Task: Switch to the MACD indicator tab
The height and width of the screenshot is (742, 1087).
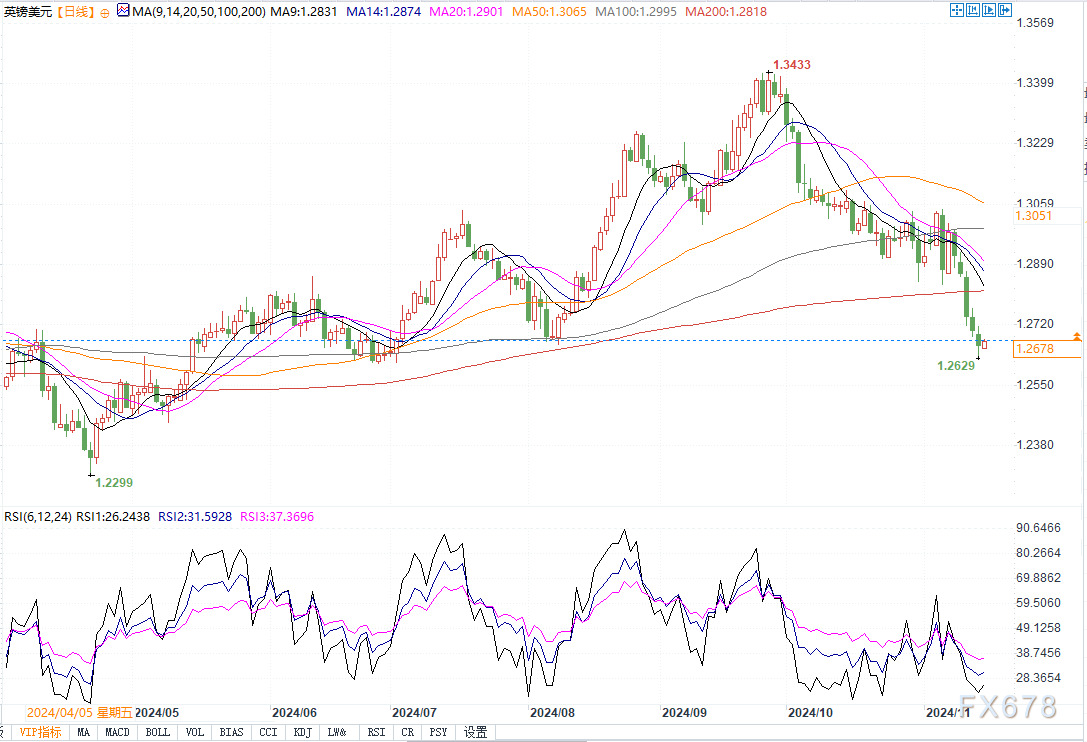Action: coord(118,732)
